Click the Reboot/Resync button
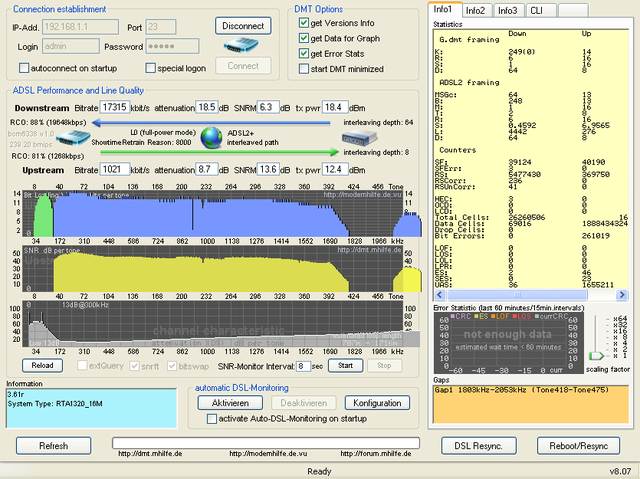 (578, 446)
